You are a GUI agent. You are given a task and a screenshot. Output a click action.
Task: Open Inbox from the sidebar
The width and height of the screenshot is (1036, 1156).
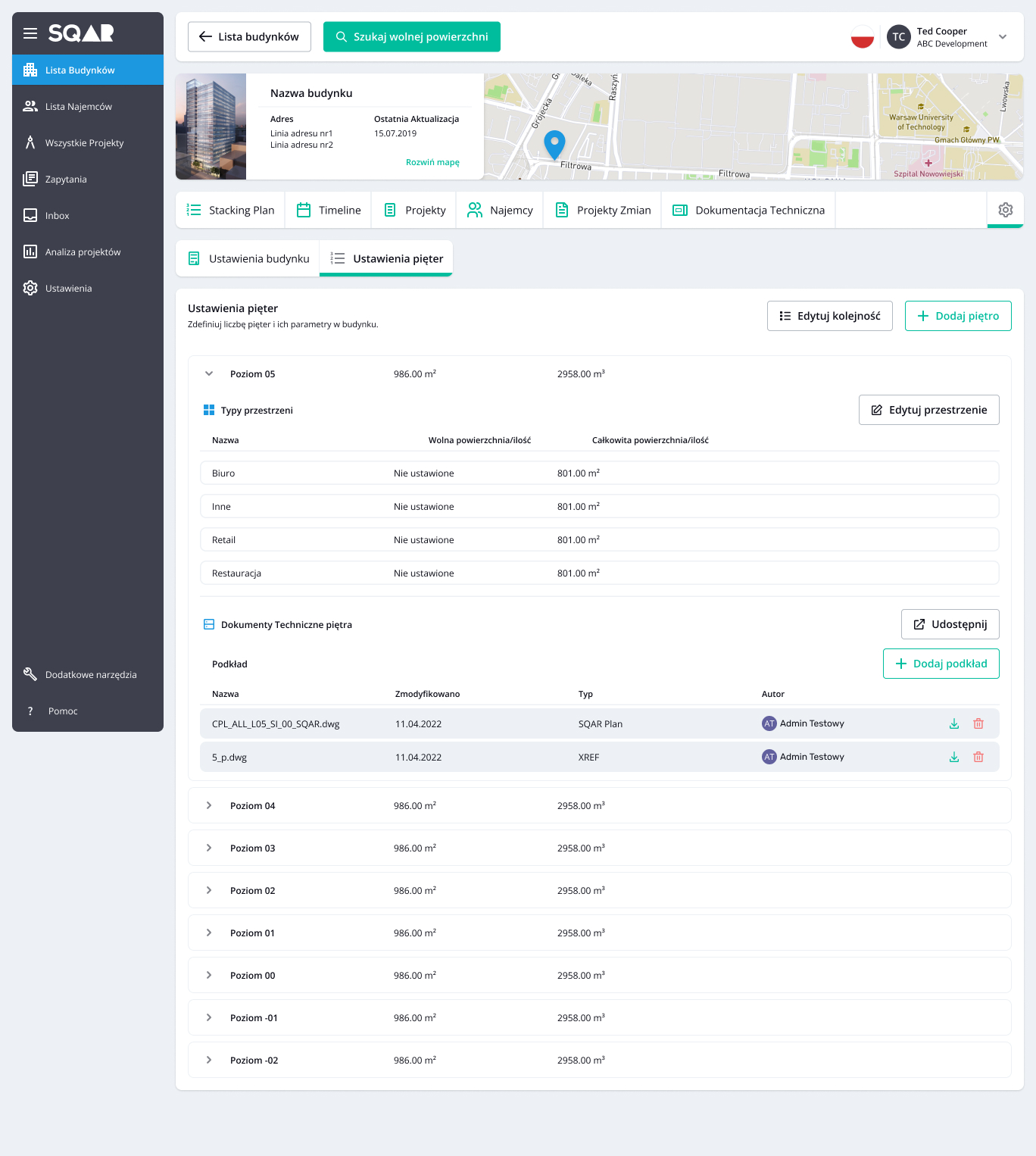click(x=57, y=216)
